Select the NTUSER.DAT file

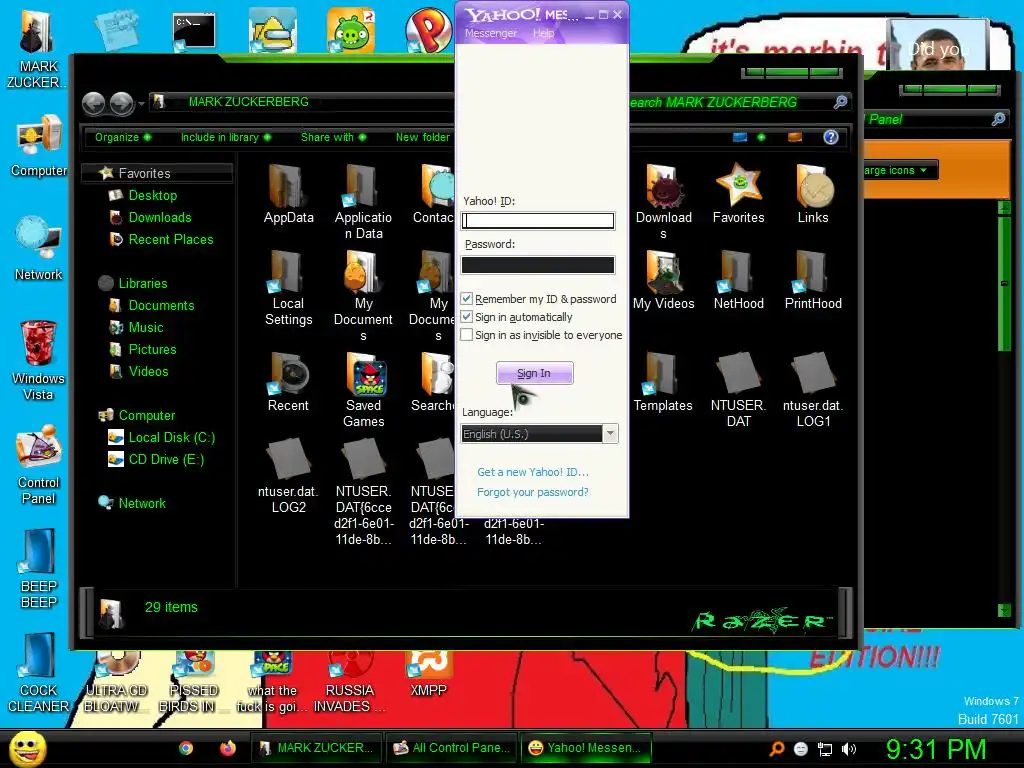click(739, 390)
